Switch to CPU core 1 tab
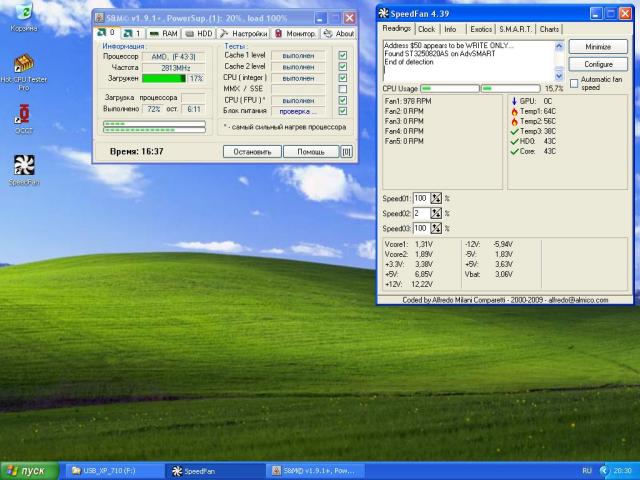The image size is (640, 480). click(x=133, y=33)
